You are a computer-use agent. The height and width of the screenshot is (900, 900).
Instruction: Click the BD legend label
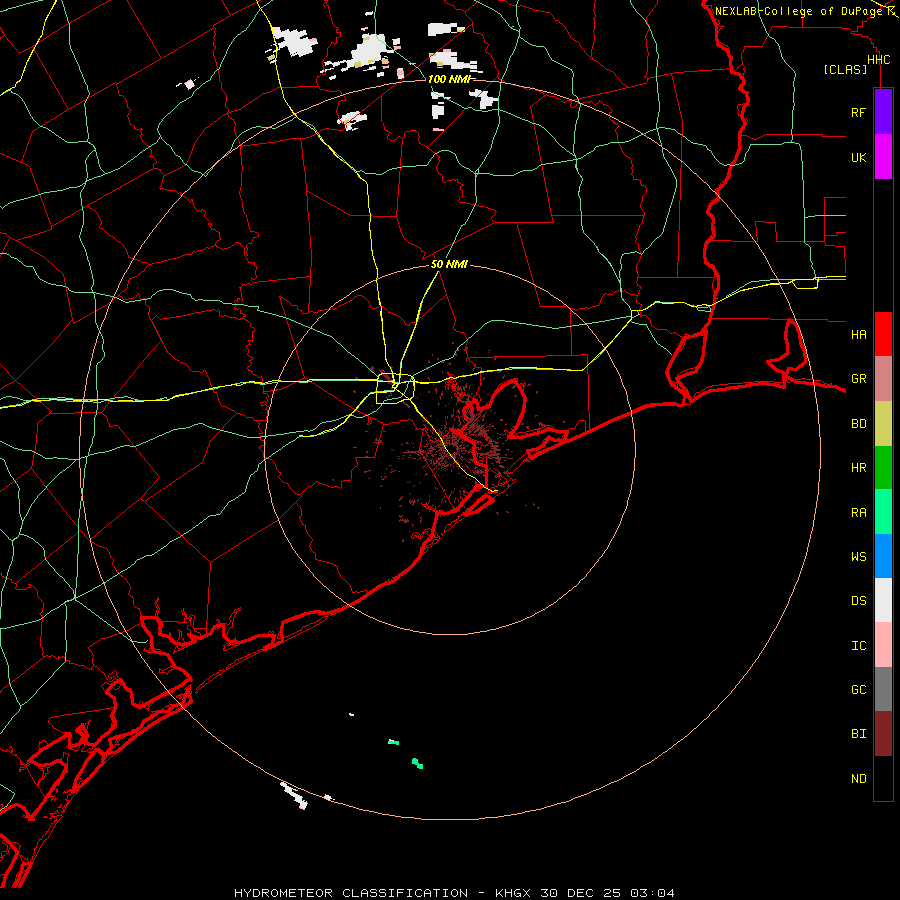point(858,424)
